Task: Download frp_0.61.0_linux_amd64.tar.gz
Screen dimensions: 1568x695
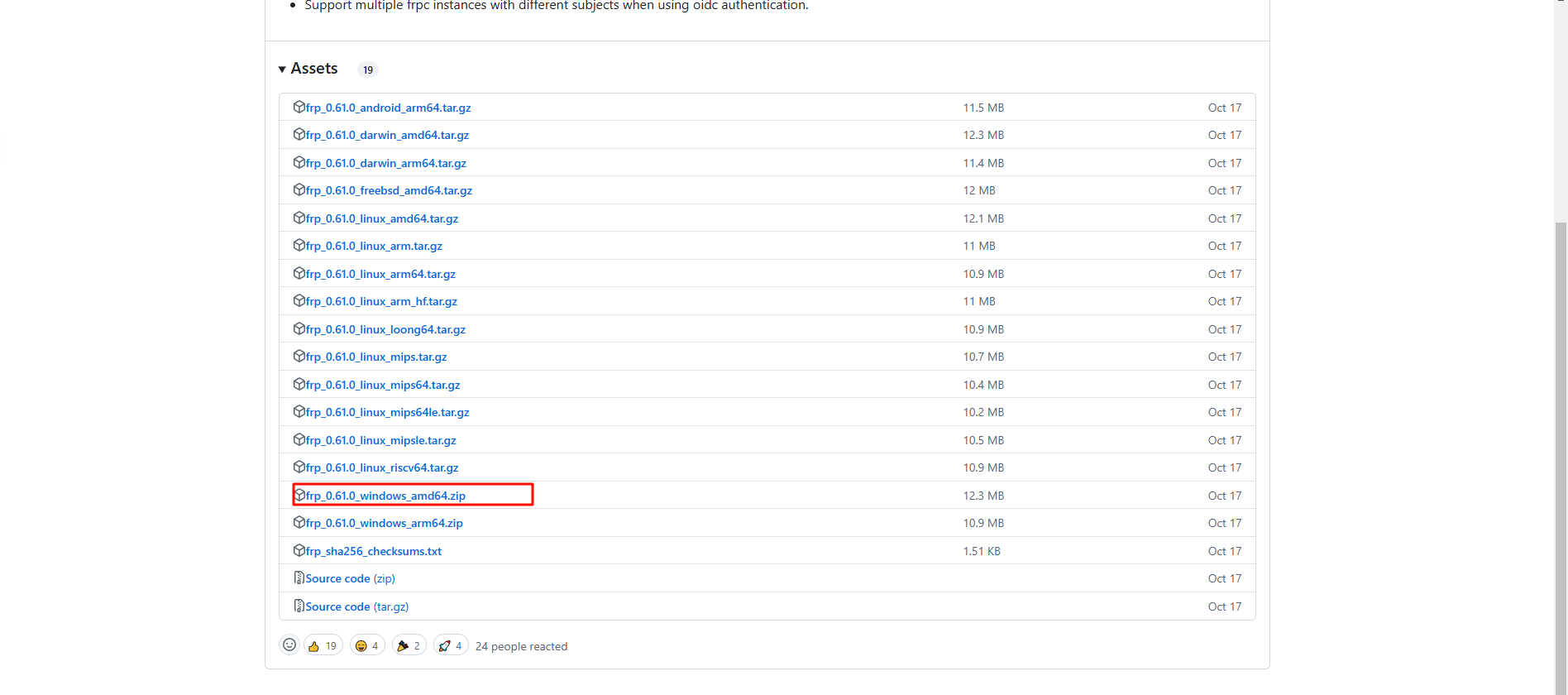Action: point(381,218)
